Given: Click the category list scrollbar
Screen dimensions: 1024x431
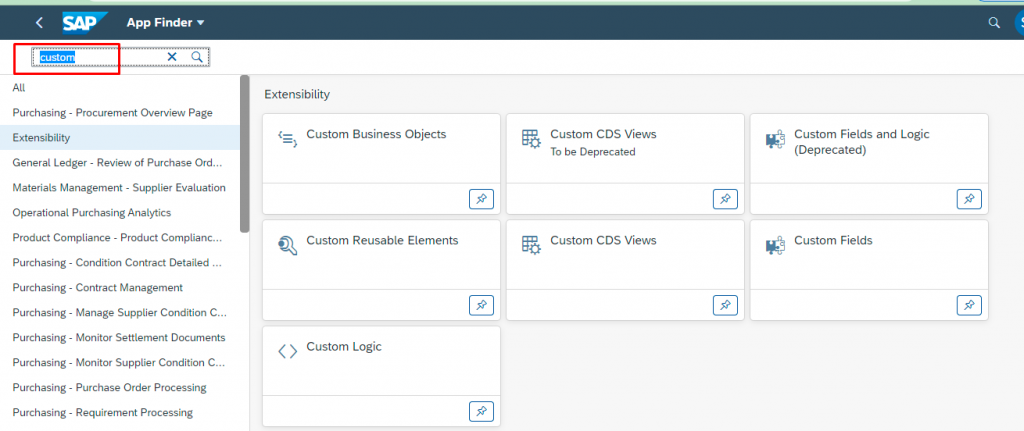Looking at the screenshot, I should [x=245, y=154].
